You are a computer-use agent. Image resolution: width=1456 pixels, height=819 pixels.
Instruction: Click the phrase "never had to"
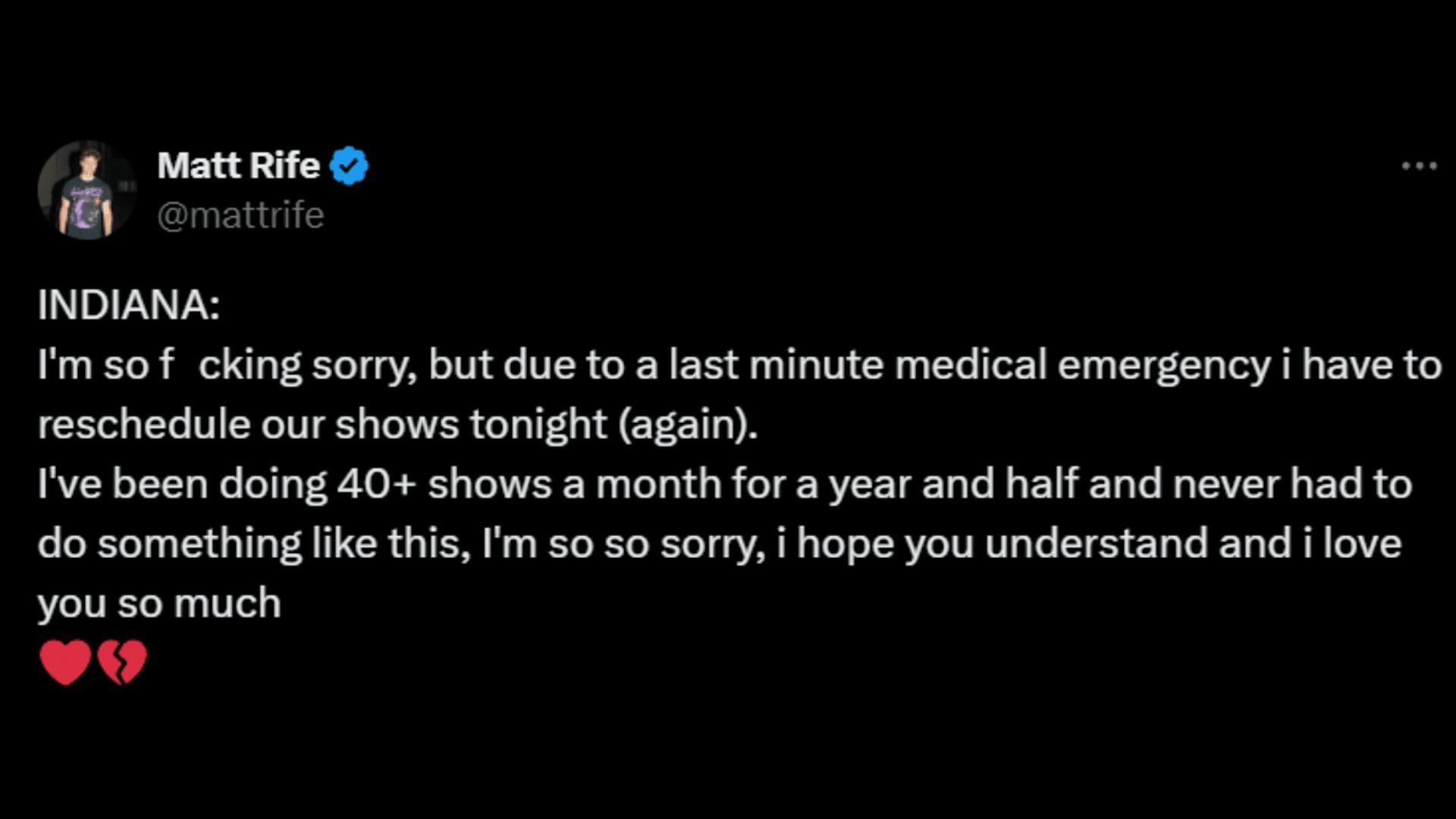tap(1293, 485)
